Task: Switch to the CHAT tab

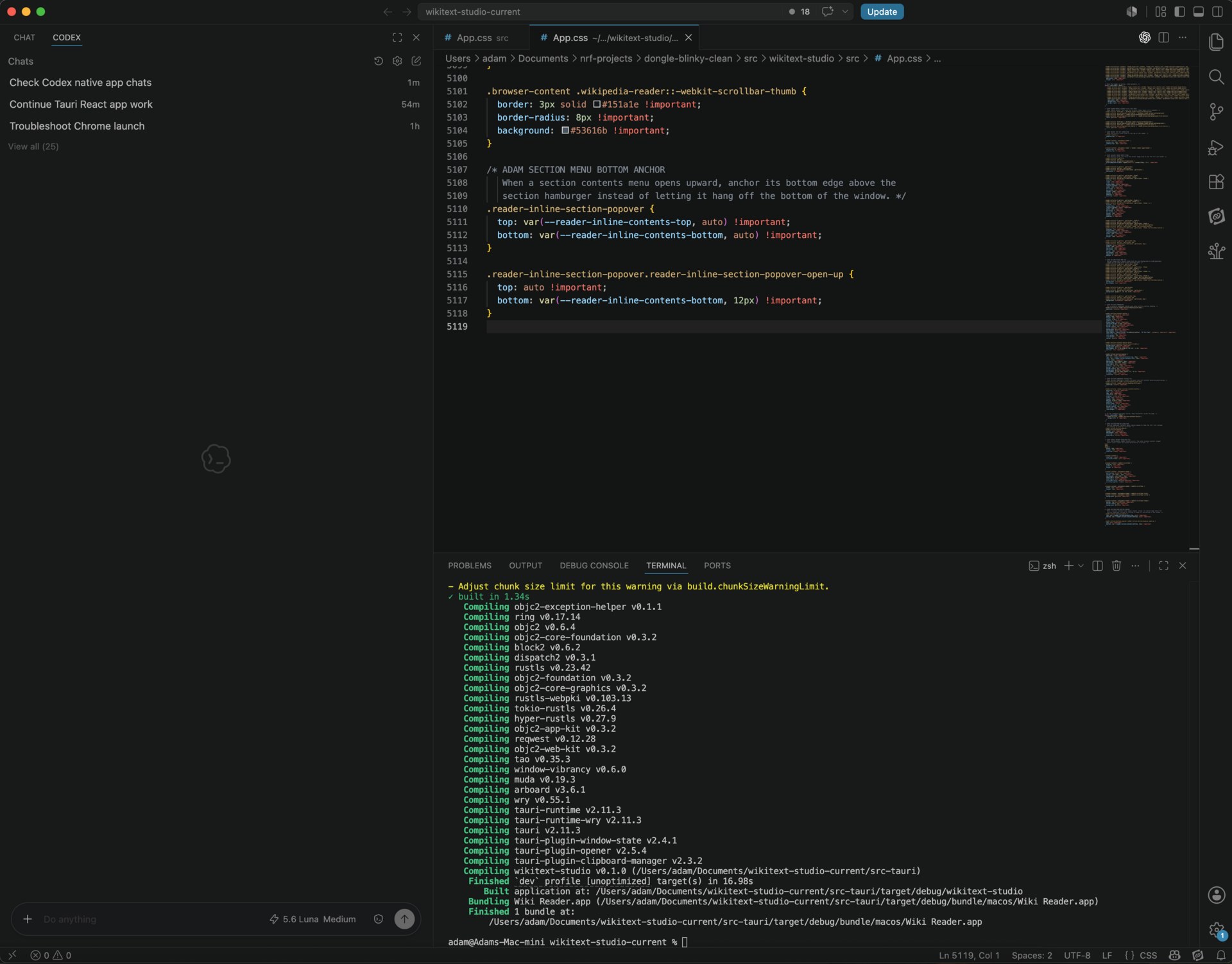Action: click(x=24, y=37)
